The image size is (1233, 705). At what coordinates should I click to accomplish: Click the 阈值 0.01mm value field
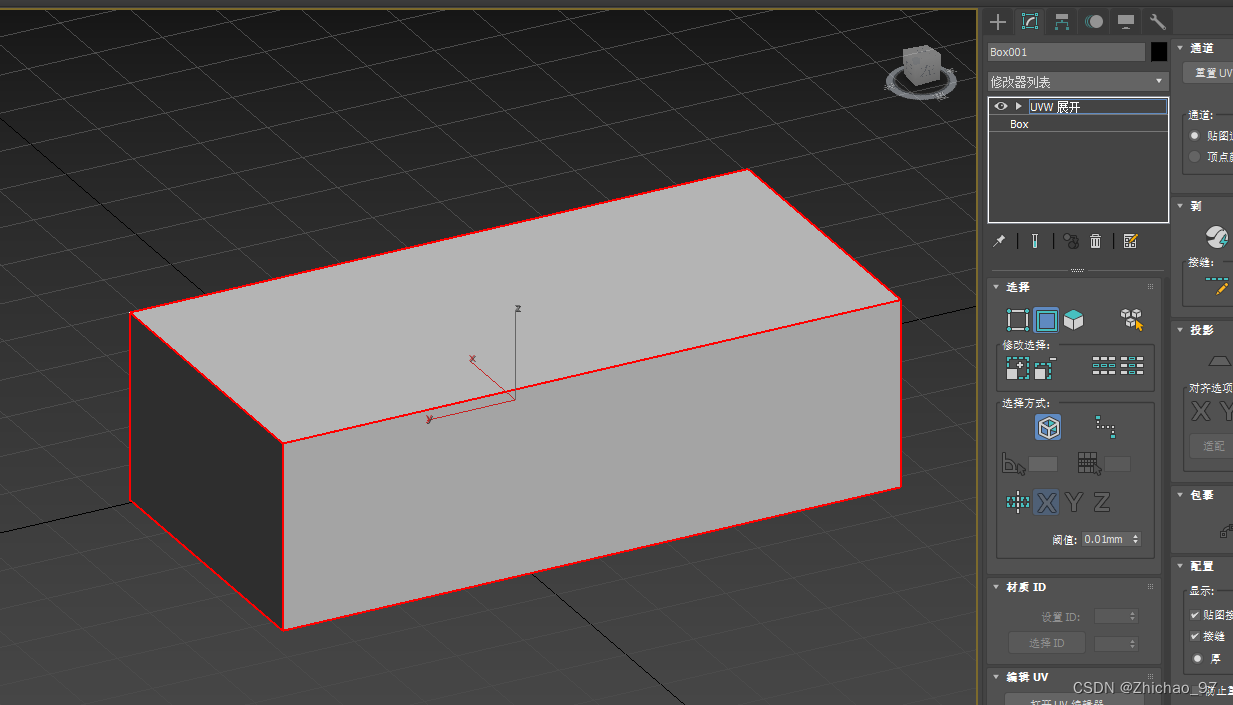[1105, 539]
